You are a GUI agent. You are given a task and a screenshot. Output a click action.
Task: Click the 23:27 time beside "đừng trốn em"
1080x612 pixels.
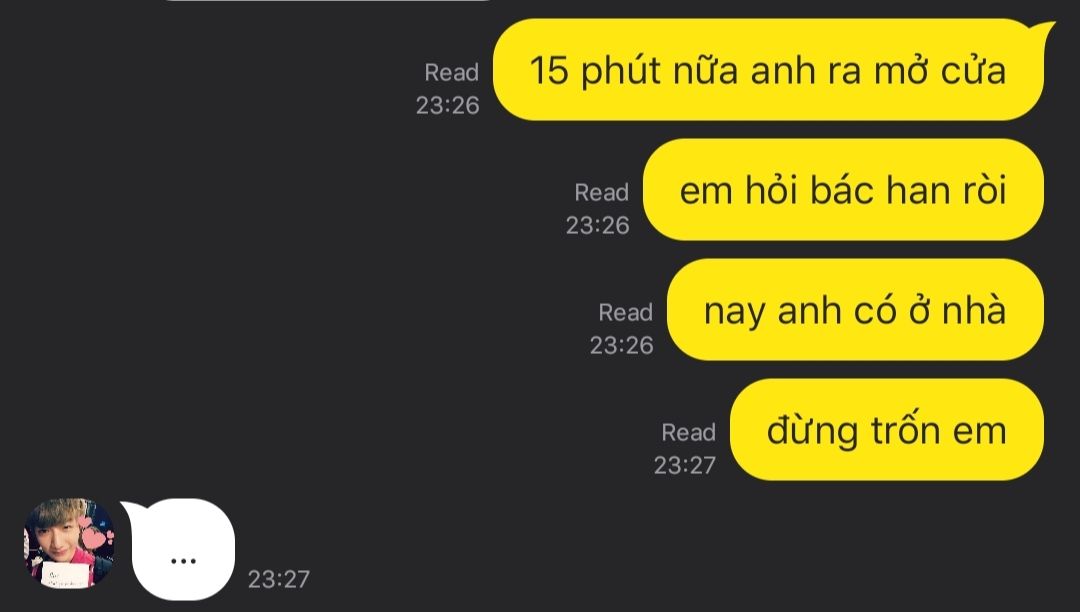tap(685, 465)
